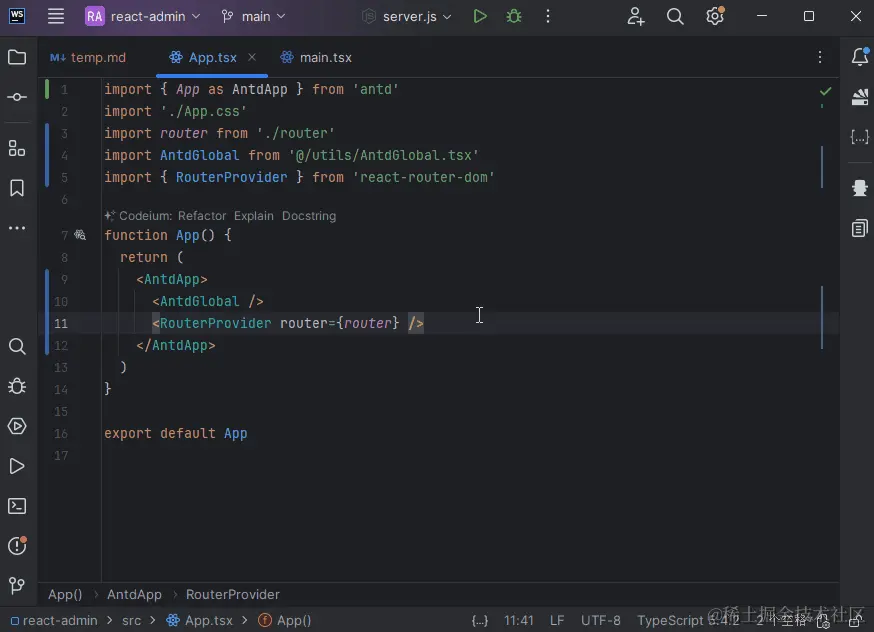Image resolution: width=874 pixels, height=632 pixels.
Task: Open the Bookmarks tool window
Action: [x=17, y=188]
